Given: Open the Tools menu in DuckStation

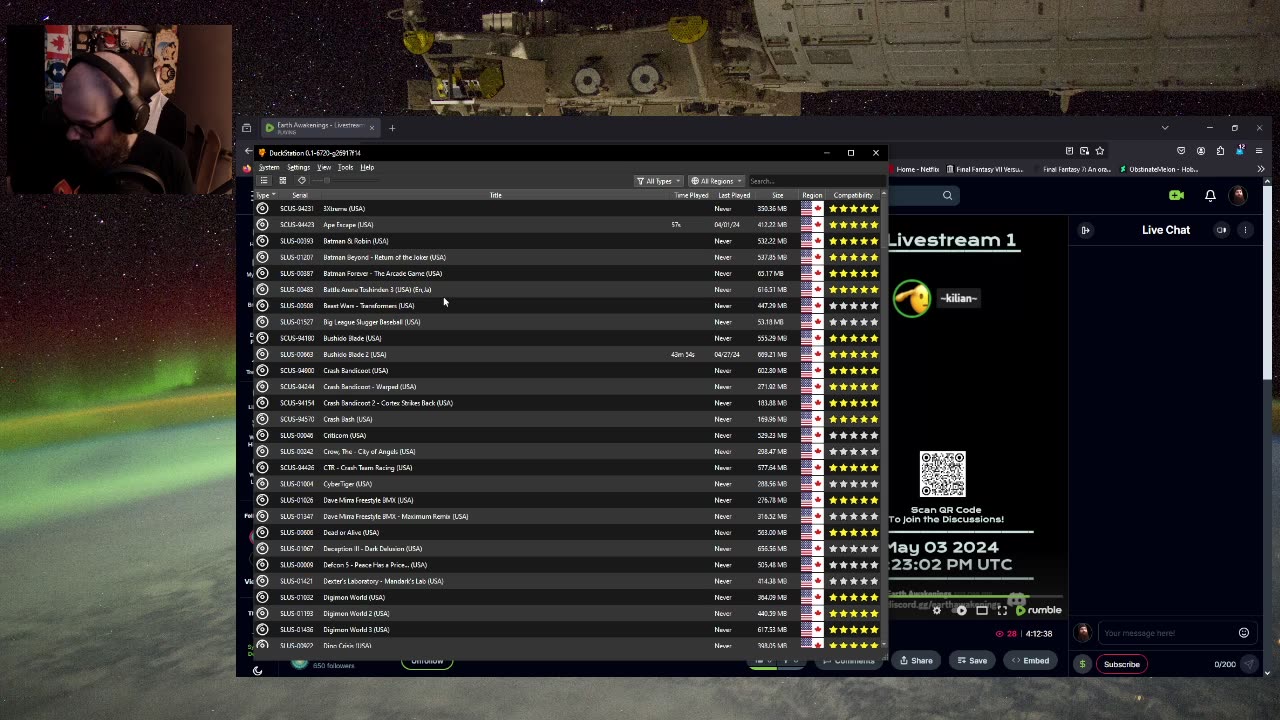Looking at the screenshot, I should click(345, 167).
